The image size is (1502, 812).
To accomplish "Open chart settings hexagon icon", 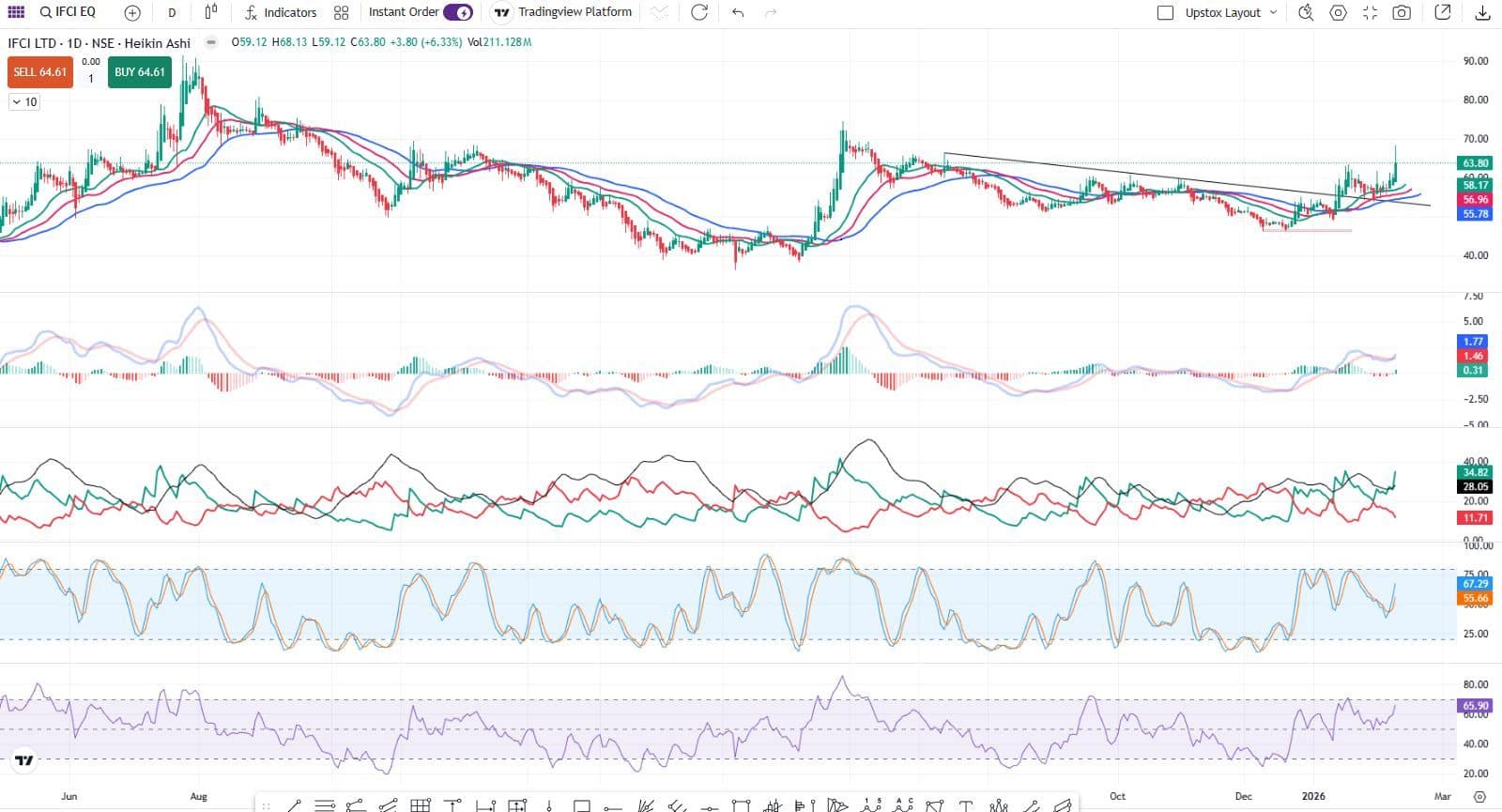I will click(x=1339, y=12).
